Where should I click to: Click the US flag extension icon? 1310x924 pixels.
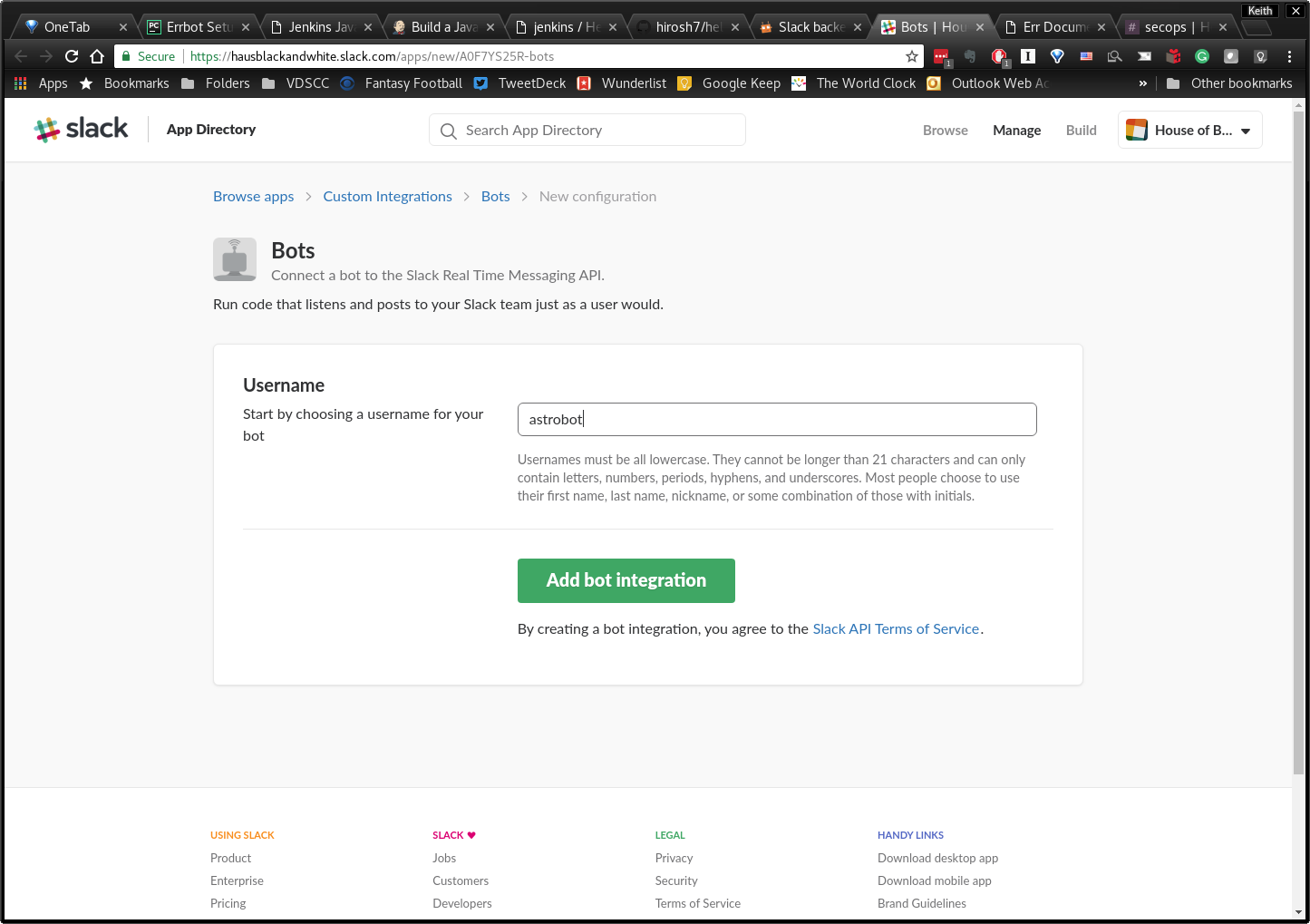[1086, 56]
